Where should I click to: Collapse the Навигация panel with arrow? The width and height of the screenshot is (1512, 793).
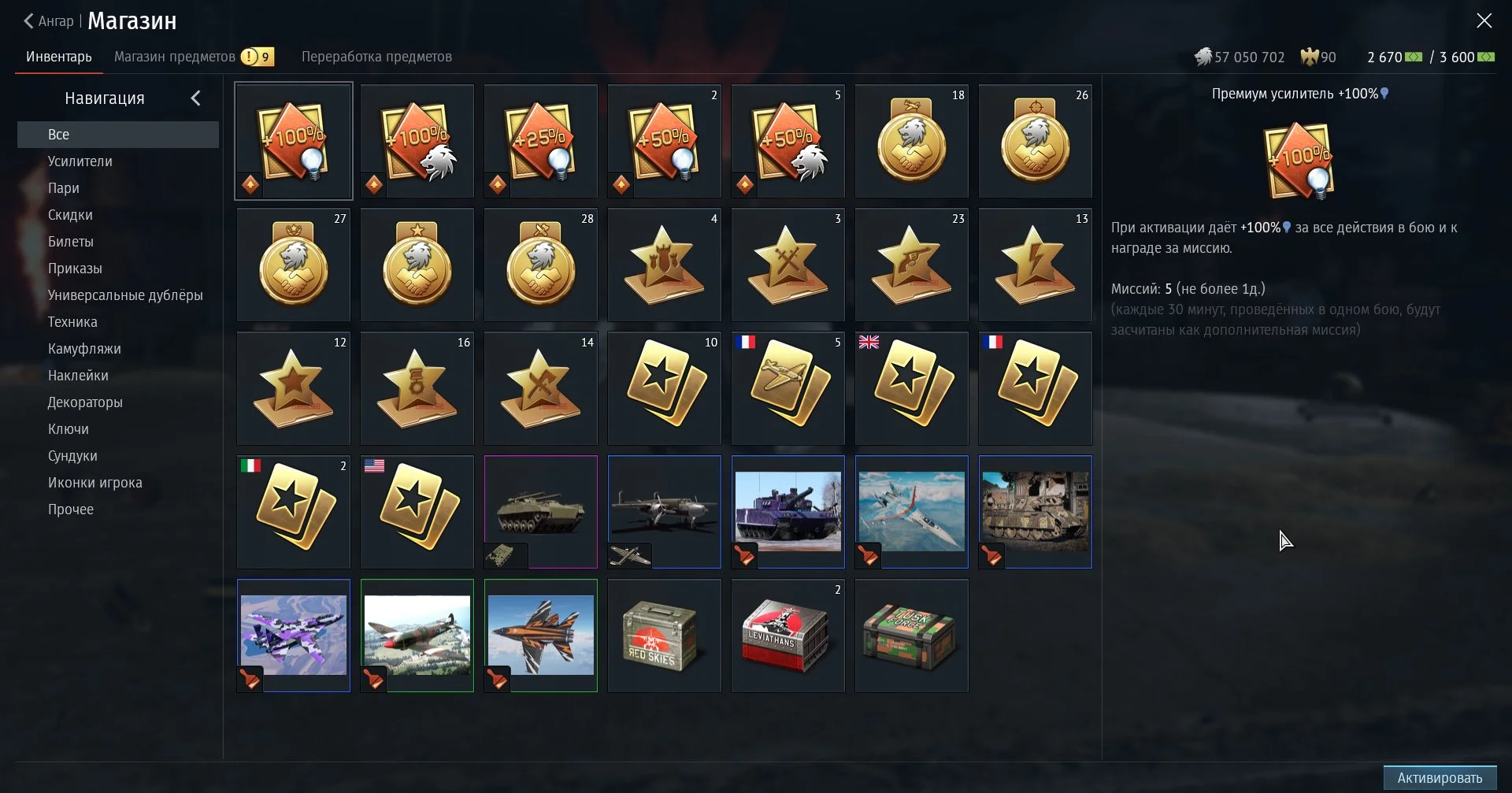(196, 98)
